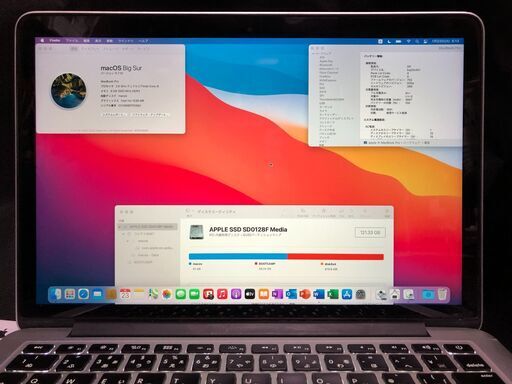Viewport: 512px width, 384px height.
Task: Select Bluetooth in the System Information sidebar
Action: pyautogui.click(x=326, y=65)
